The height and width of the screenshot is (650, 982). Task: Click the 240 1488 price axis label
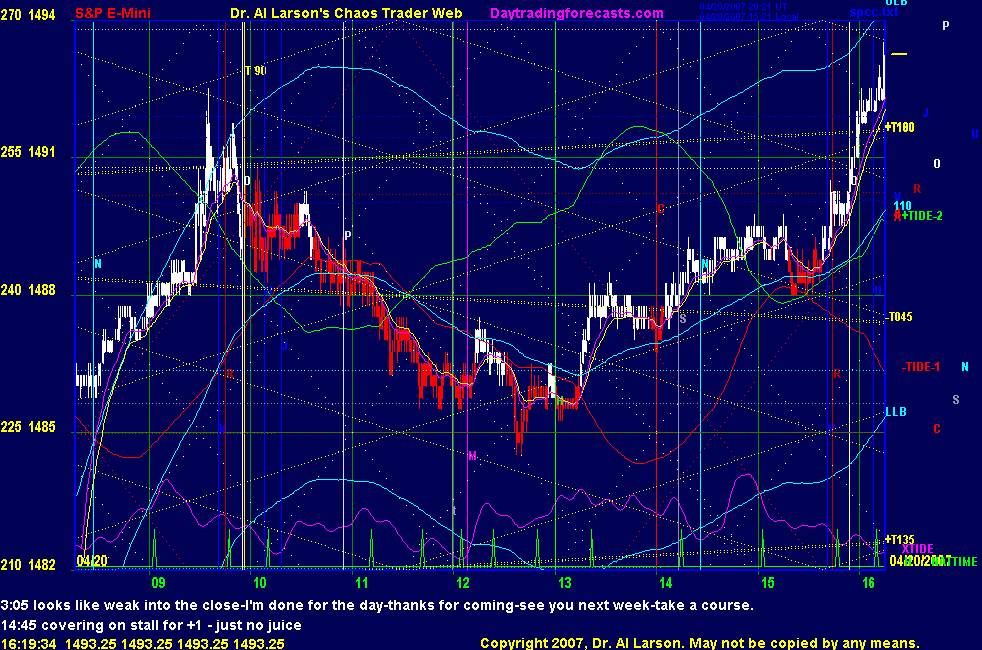28,290
